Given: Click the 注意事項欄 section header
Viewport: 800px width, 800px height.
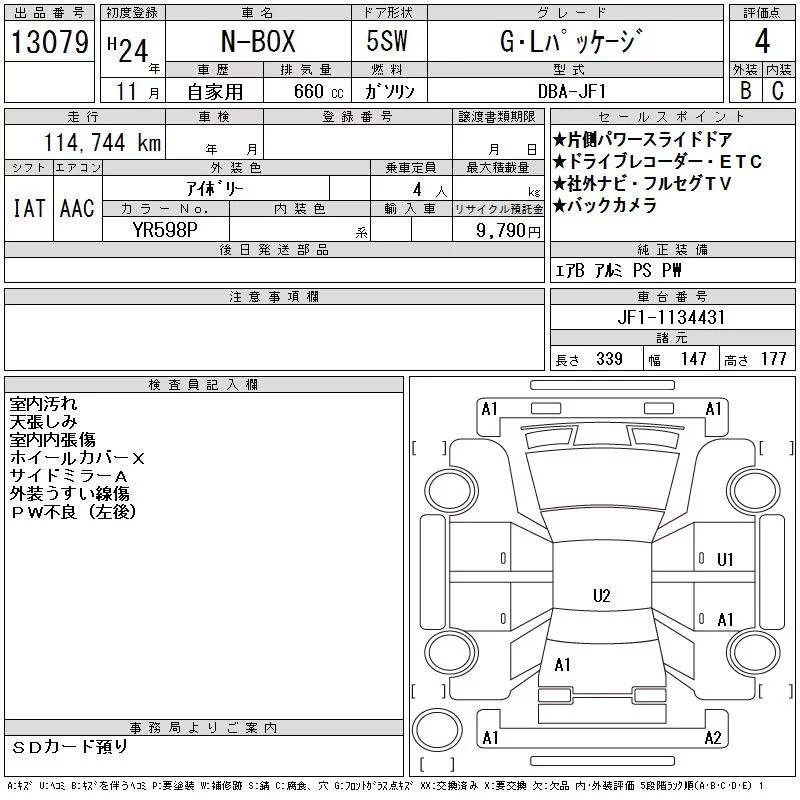Looking at the screenshot, I should click(274, 296).
